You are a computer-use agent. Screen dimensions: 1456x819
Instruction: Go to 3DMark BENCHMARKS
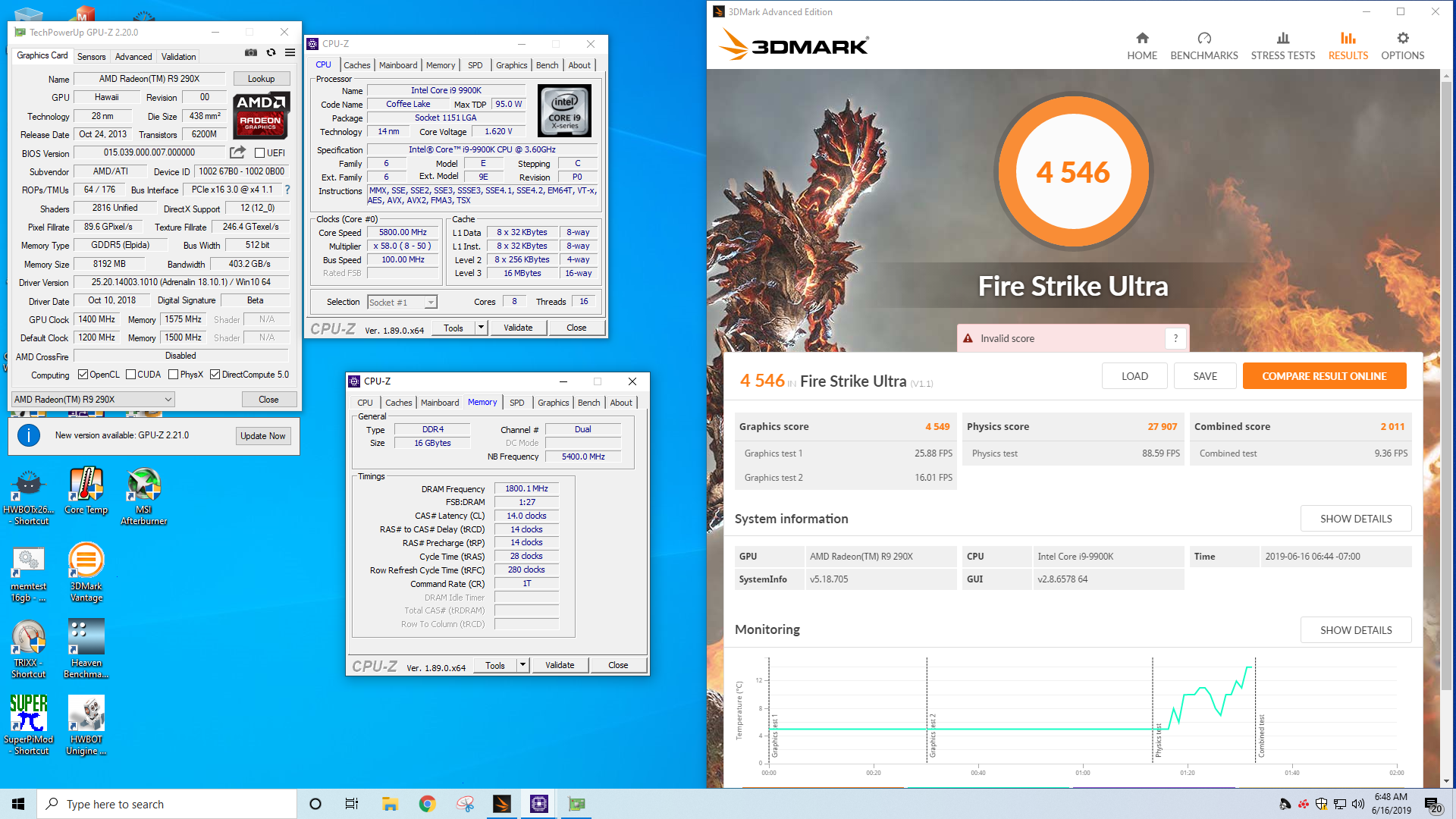pyautogui.click(x=1204, y=46)
